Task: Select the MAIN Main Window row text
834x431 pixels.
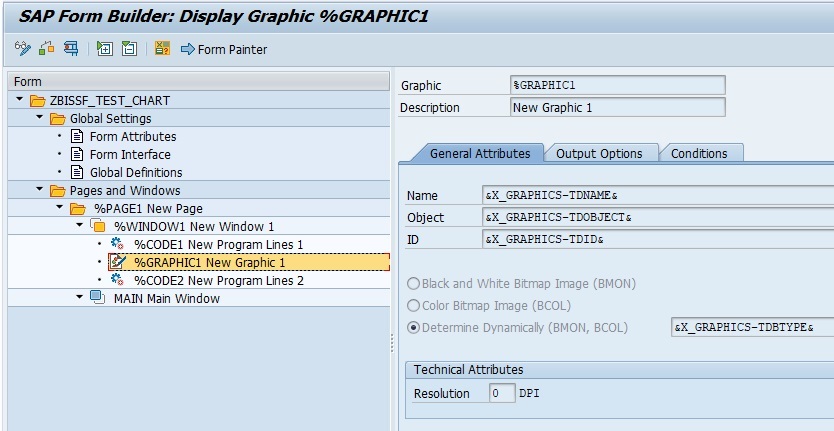Action: coord(166,299)
